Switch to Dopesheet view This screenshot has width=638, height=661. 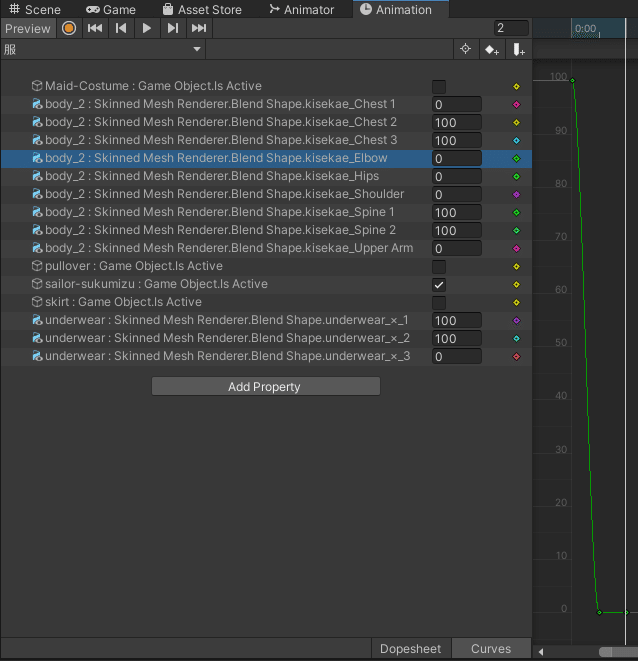pos(410,648)
